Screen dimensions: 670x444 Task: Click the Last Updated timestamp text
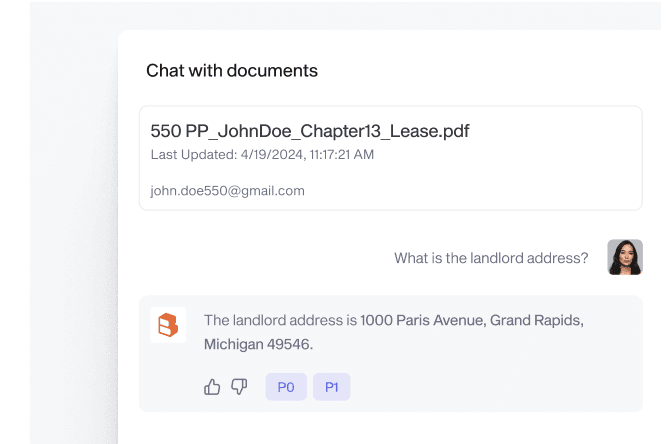pyautogui.click(x=262, y=154)
